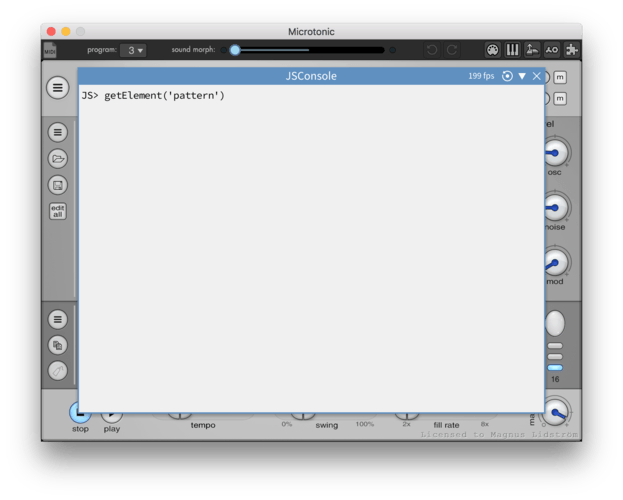Open the MIDI connector settings icon

click(x=492, y=50)
